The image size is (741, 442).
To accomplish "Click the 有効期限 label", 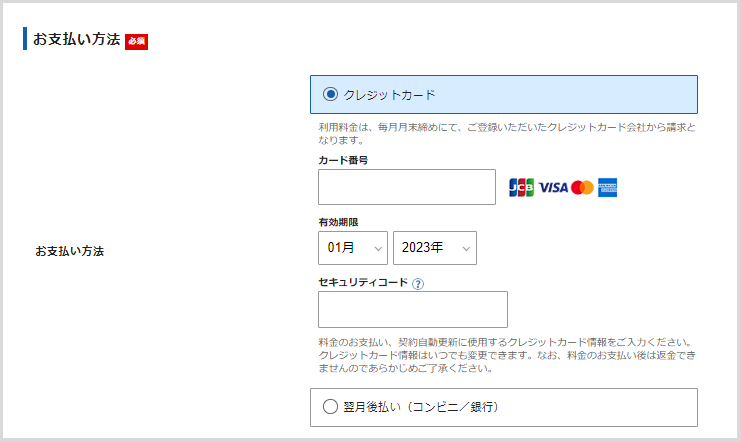I will 337,222.
